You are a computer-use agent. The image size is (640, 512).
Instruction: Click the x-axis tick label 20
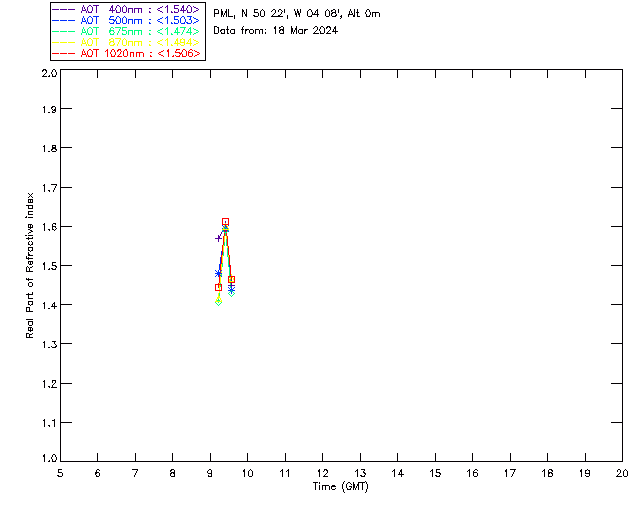coord(622,473)
